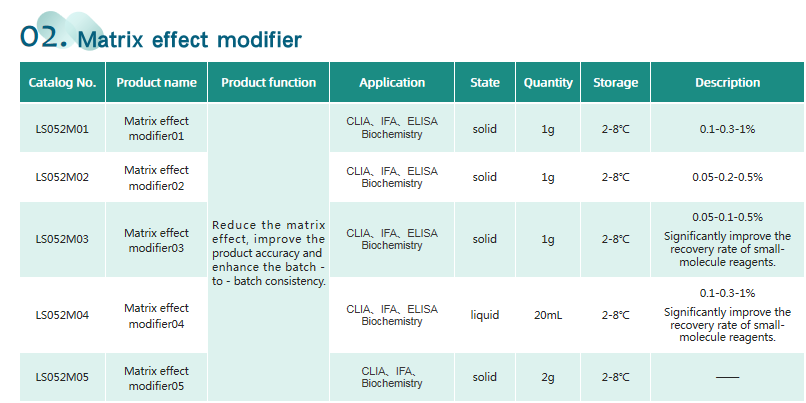This screenshot has width=806, height=403.
Task: Select the Quantity column header
Action: pyautogui.click(x=548, y=82)
